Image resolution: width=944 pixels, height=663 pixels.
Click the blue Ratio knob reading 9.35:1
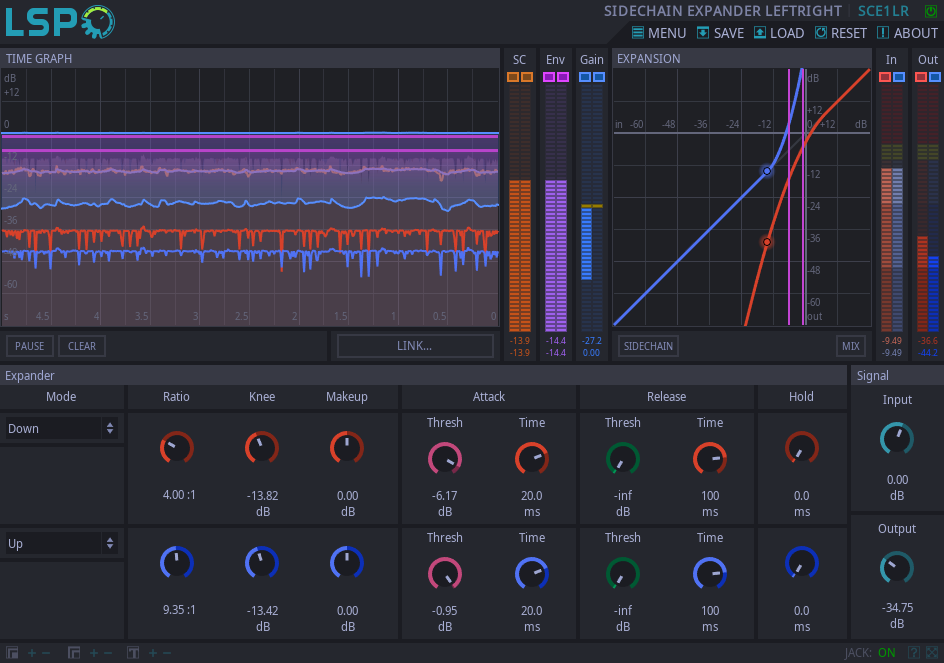tap(176, 563)
